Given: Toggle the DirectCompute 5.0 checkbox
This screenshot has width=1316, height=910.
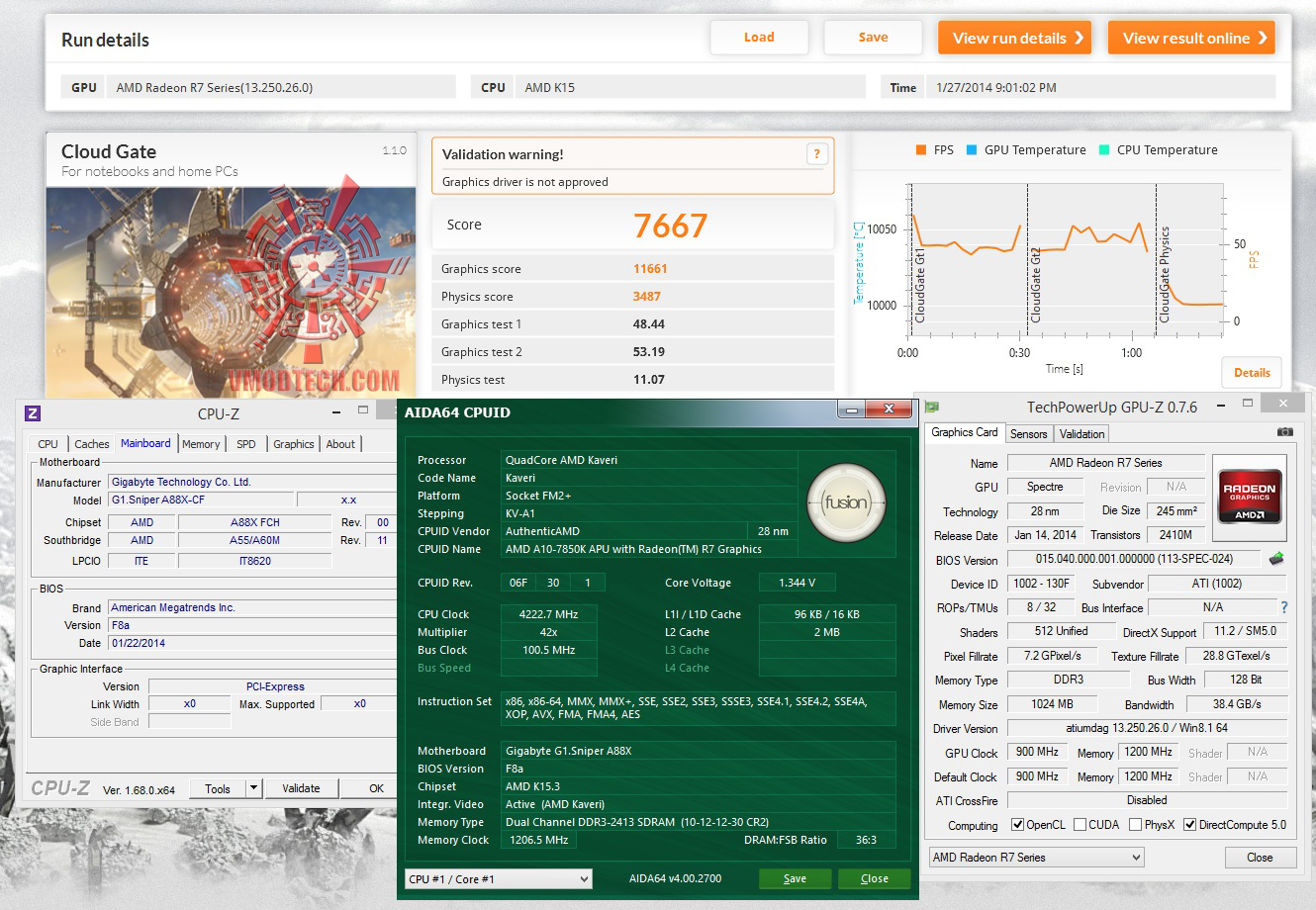Looking at the screenshot, I should (1189, 825).
